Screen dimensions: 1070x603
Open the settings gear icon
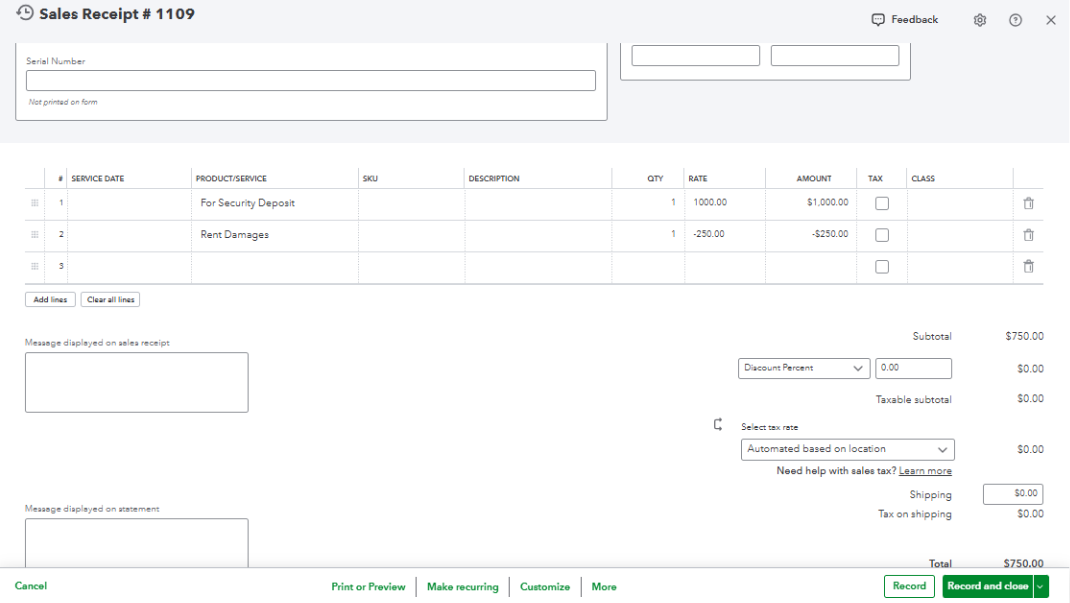pyautogui.click(x=980, y=20)
